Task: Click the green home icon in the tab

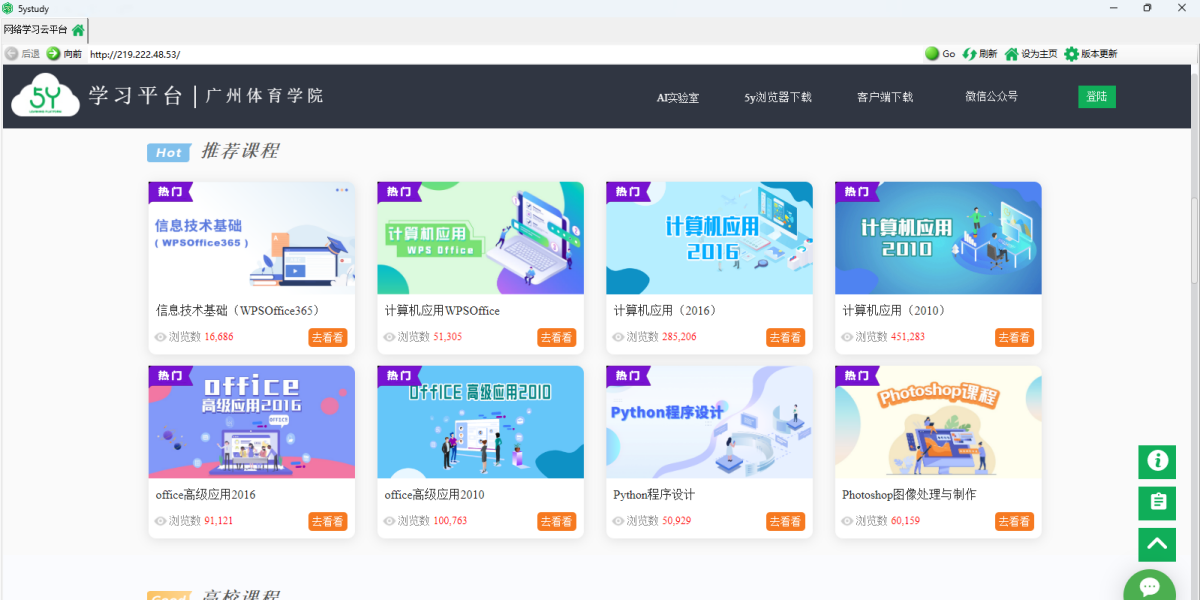Action: [x=78, y=30]
